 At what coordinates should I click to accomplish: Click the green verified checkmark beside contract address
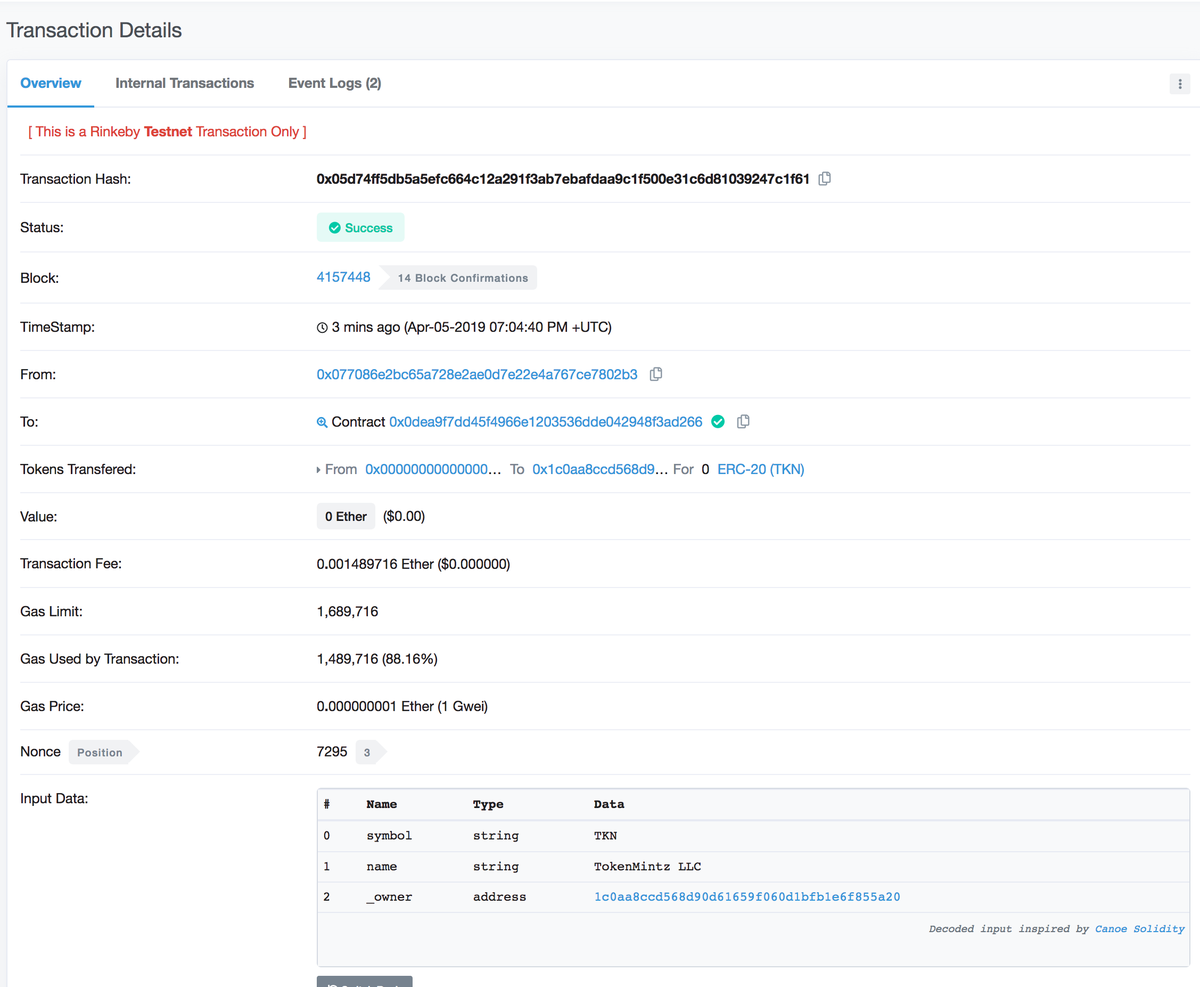[717, 422]
